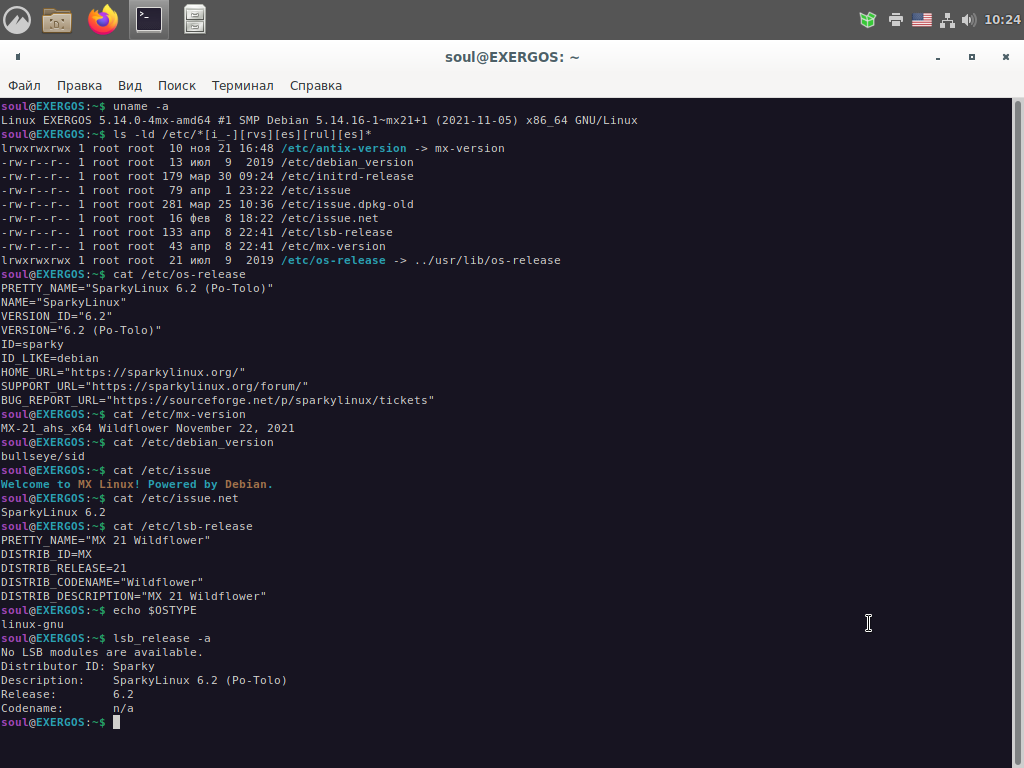Click the 'Codename: n/a' line
Screen dimensions: 1024x768
click(x=67, y=709)
